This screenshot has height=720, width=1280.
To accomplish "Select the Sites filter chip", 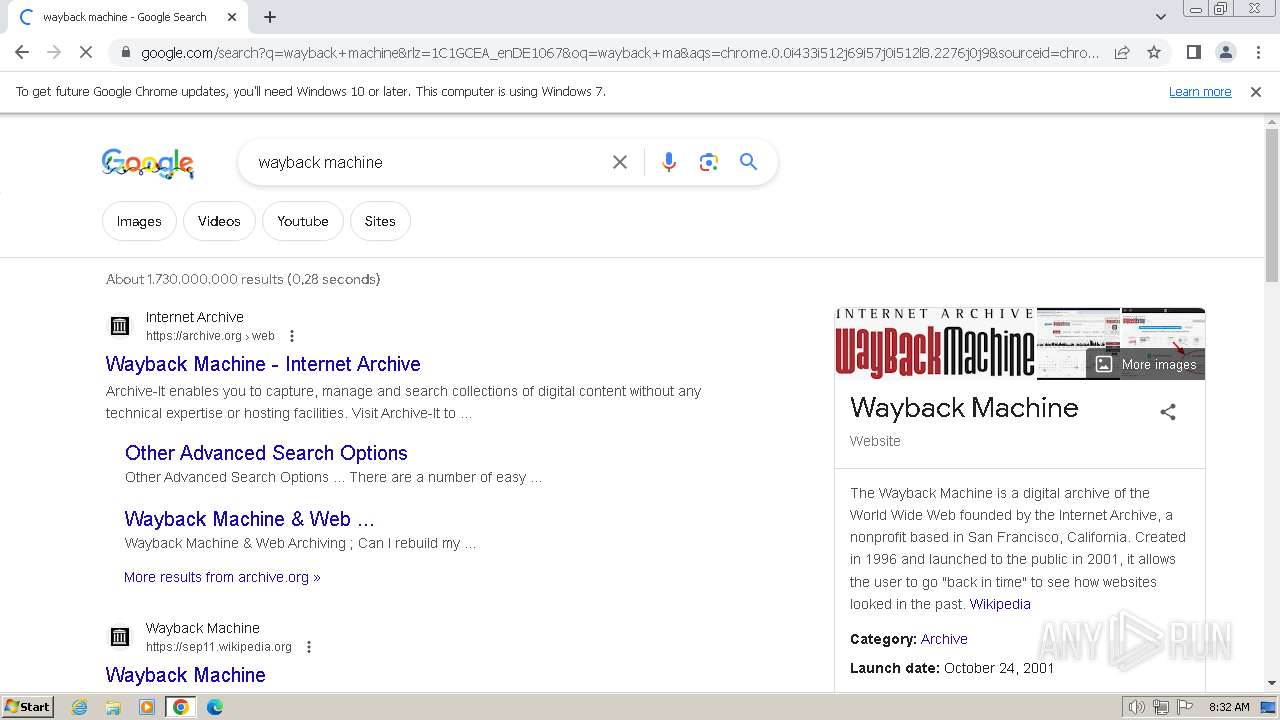I will [x=380, y=221].
